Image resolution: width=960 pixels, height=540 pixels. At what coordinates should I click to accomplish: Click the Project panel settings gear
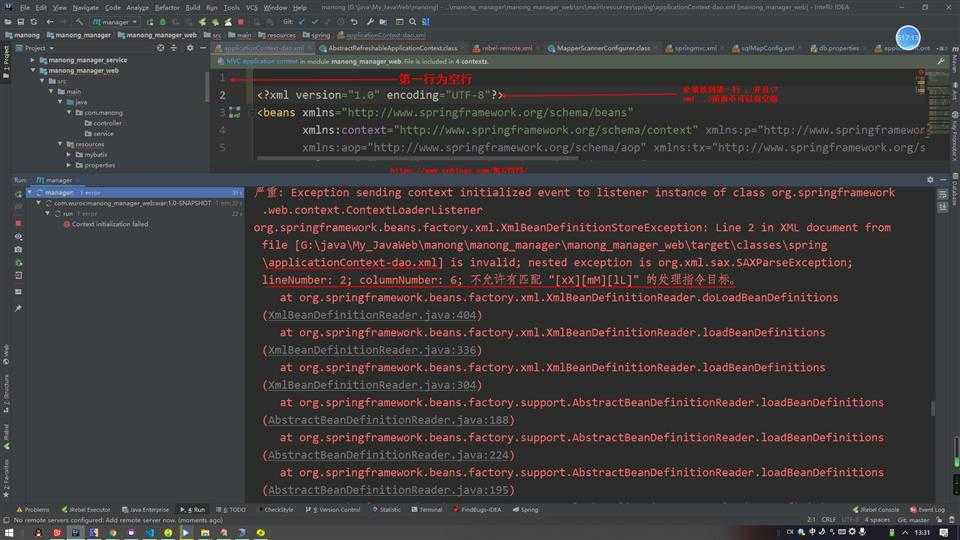(x=190, y=48)
